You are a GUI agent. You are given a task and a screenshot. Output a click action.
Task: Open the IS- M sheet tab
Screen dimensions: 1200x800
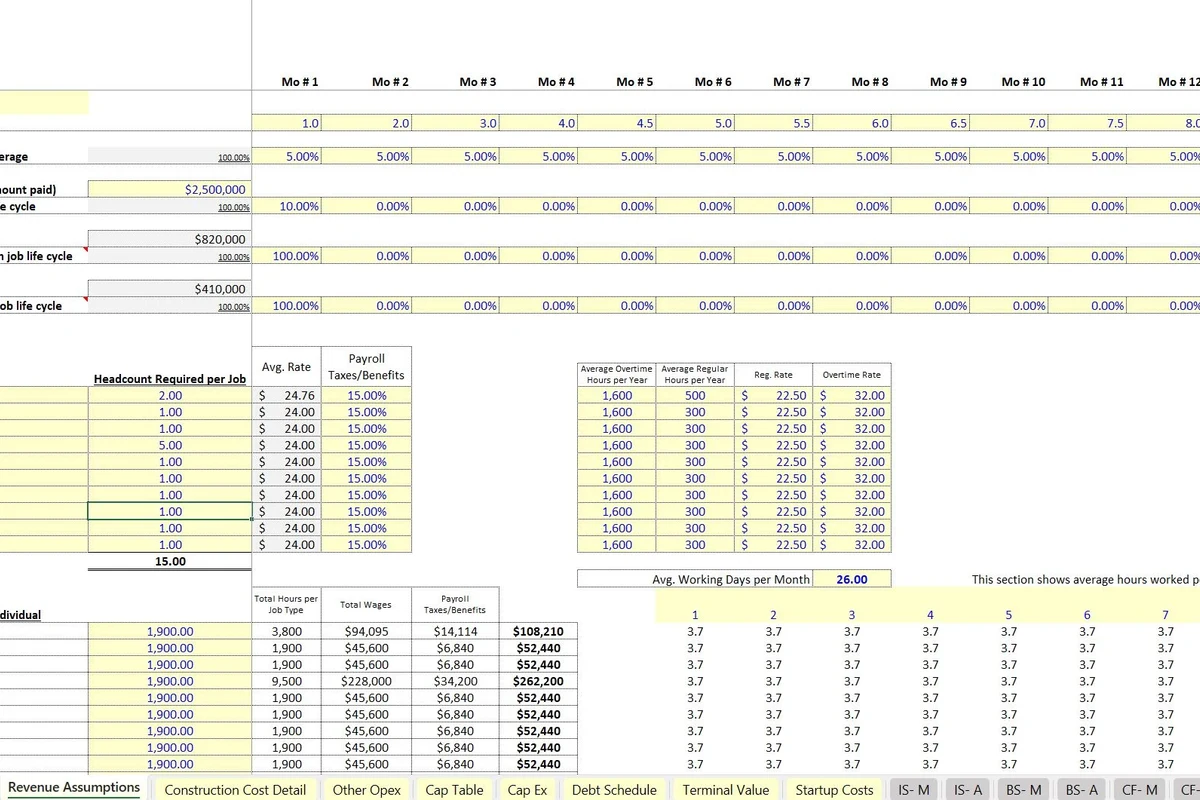point(914,789)
